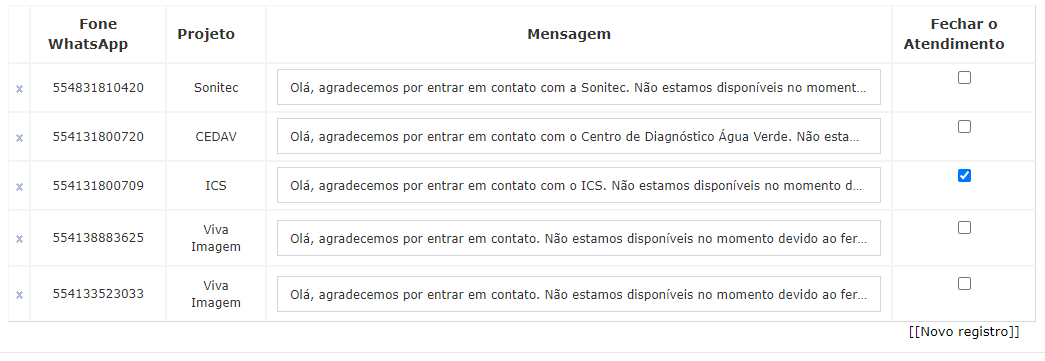Uncheck Fechar o Atendimento for ICS
The image size is (1045, 361).
[x=964, y=175]
